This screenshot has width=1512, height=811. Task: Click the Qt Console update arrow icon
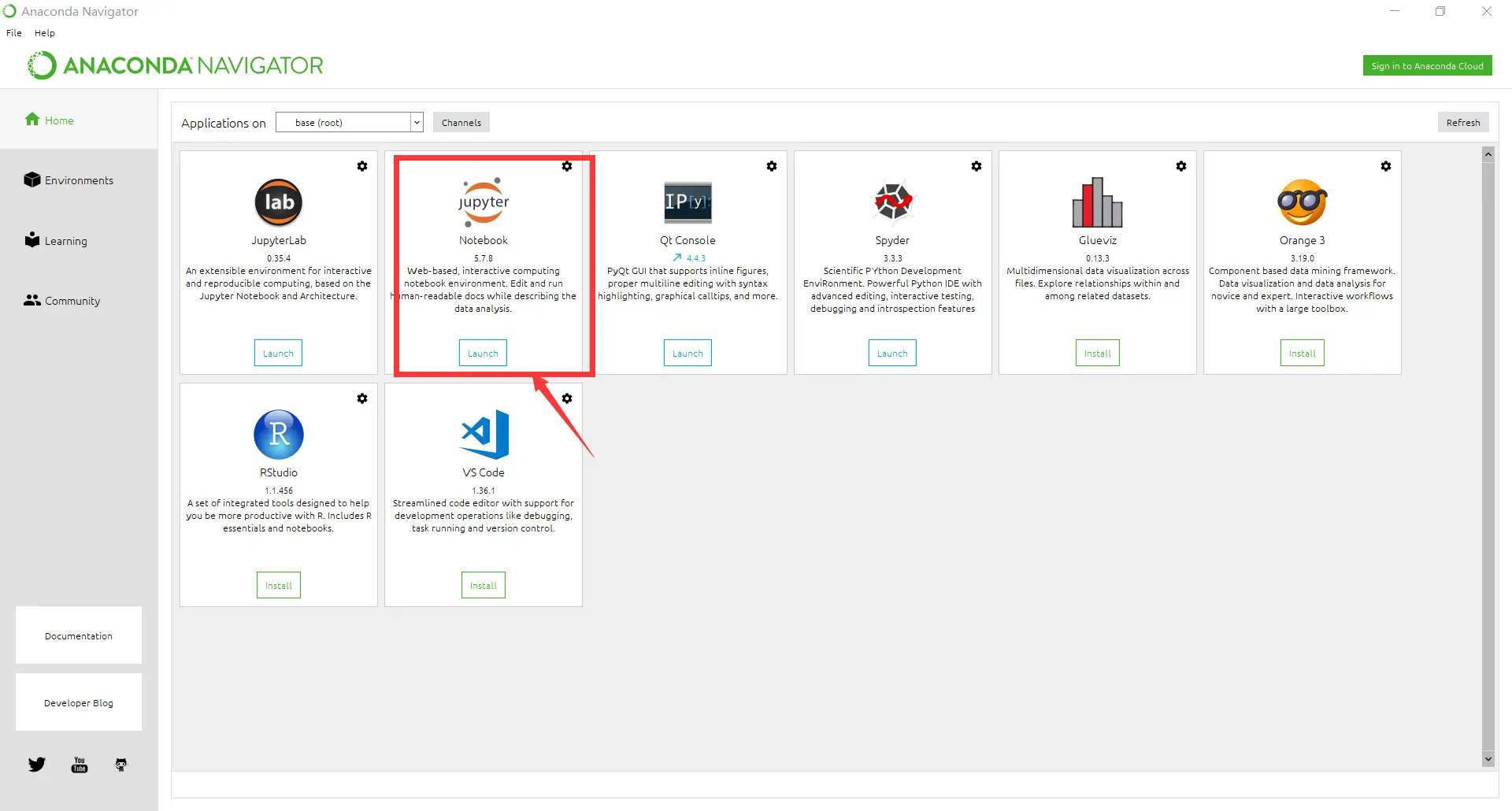point(676,257)
